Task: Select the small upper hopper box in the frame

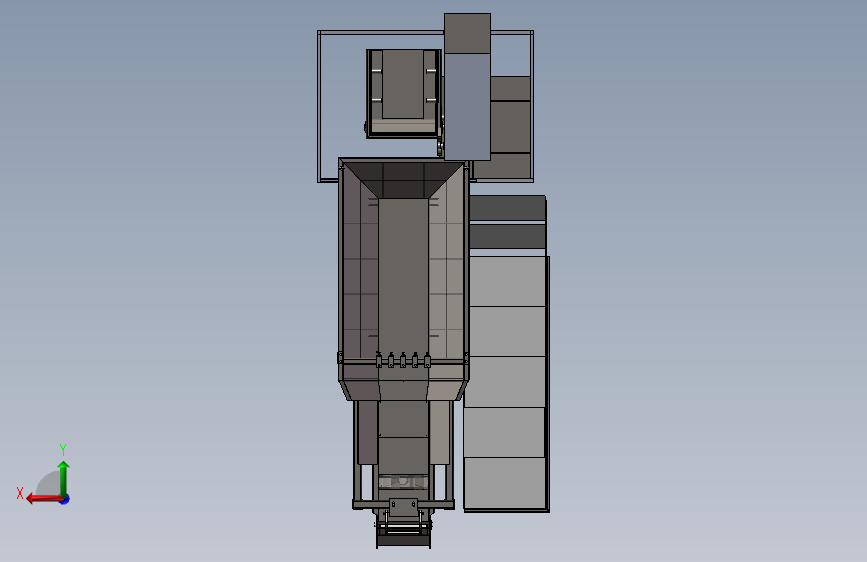Action: click(404, 93)
